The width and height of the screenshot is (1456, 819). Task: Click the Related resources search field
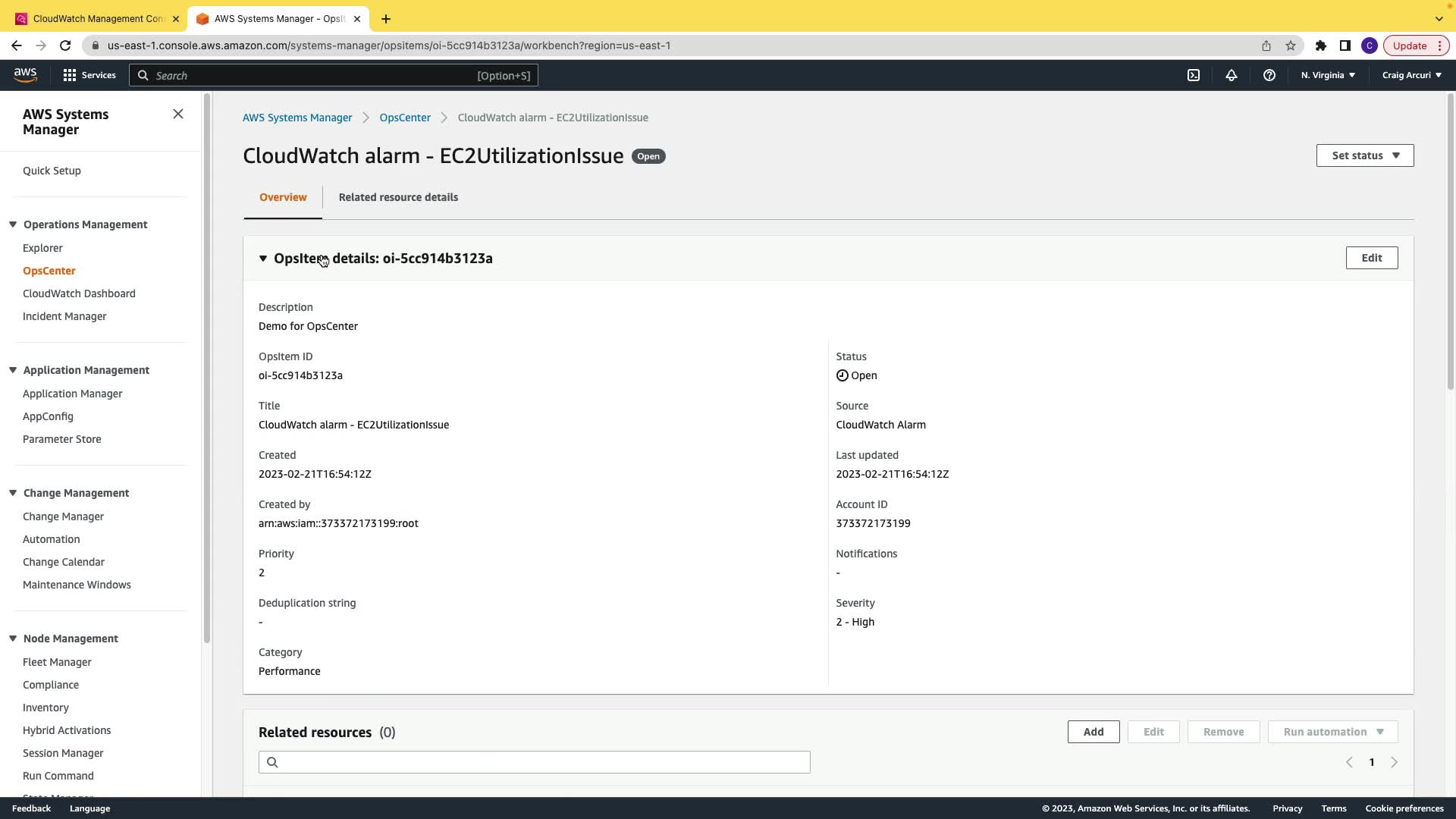(534, 762)
